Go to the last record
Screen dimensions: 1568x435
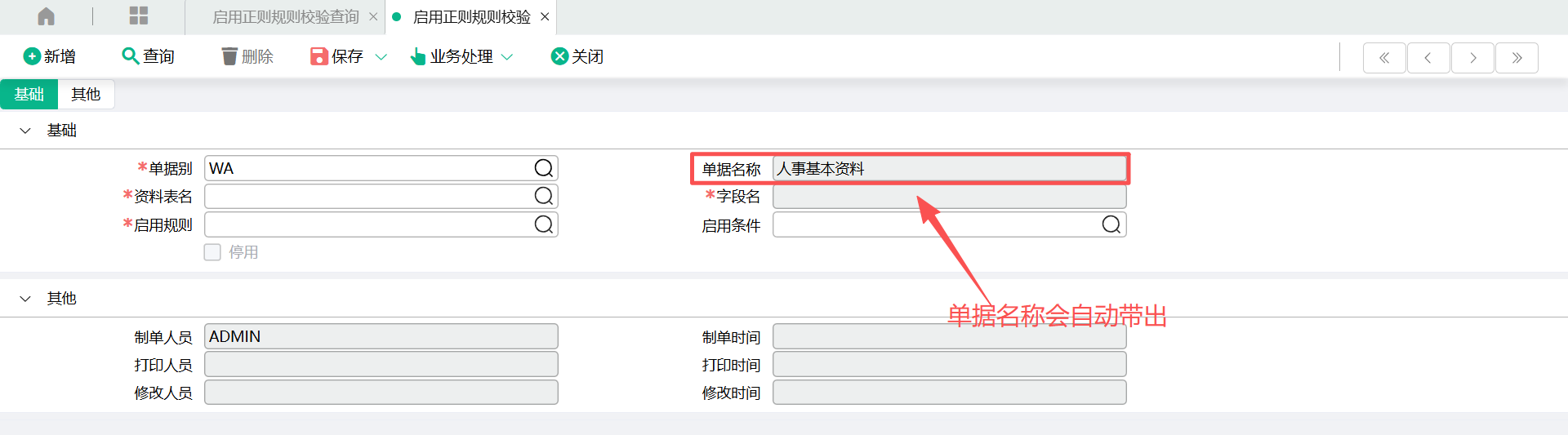click(x=1517, y=58)
